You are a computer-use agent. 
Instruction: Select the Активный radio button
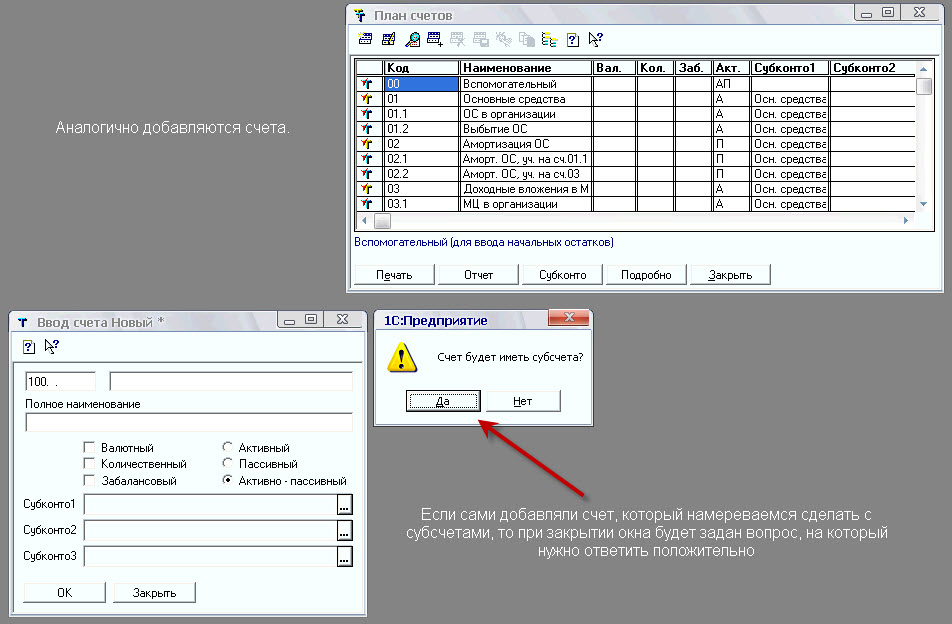pyautogui.click(x=228, y=448)
